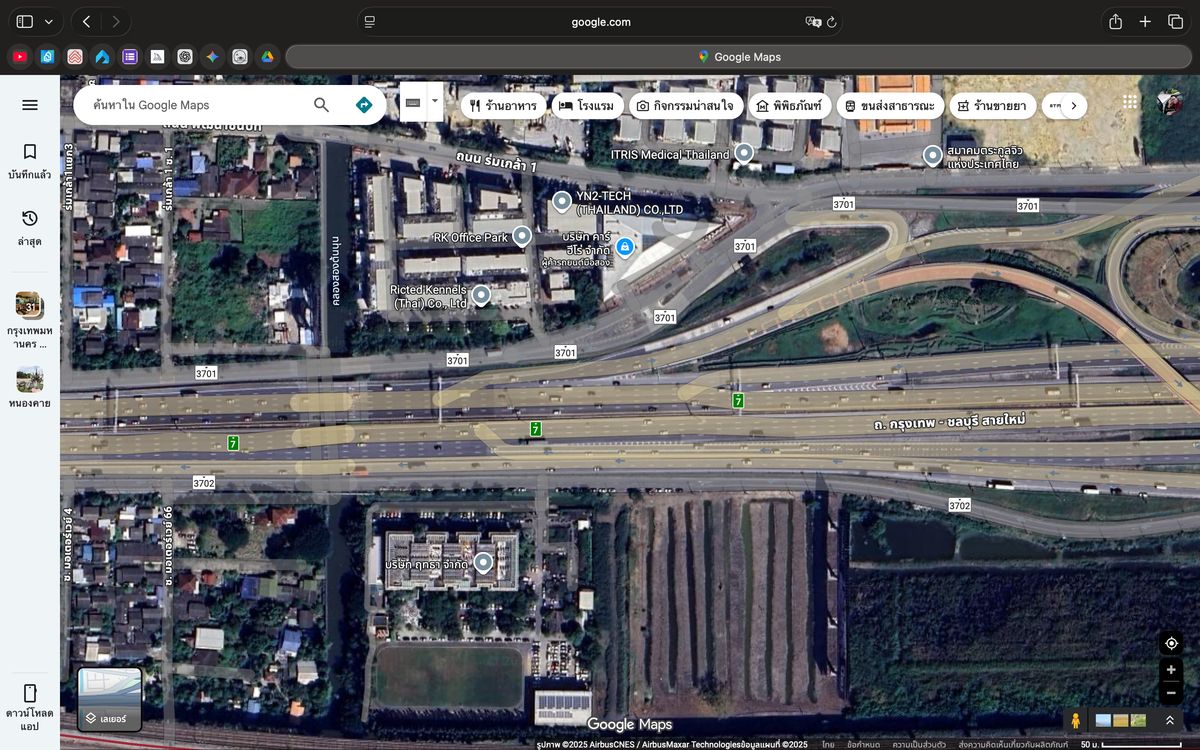Open the Google Maps hamburger menu
Image resolution: width=1200 pixels, height=750 pixels.
click(30, 105)
